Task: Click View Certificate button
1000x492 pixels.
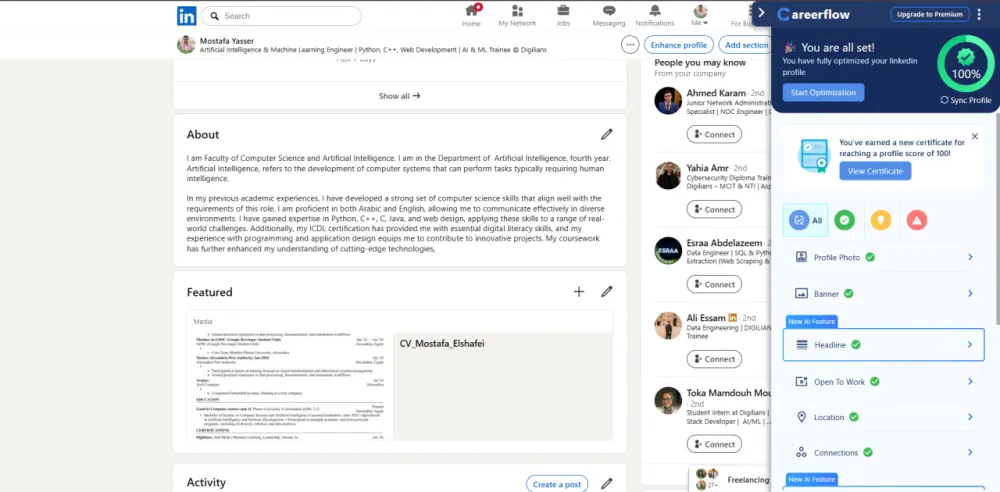Action: (875, 171)
